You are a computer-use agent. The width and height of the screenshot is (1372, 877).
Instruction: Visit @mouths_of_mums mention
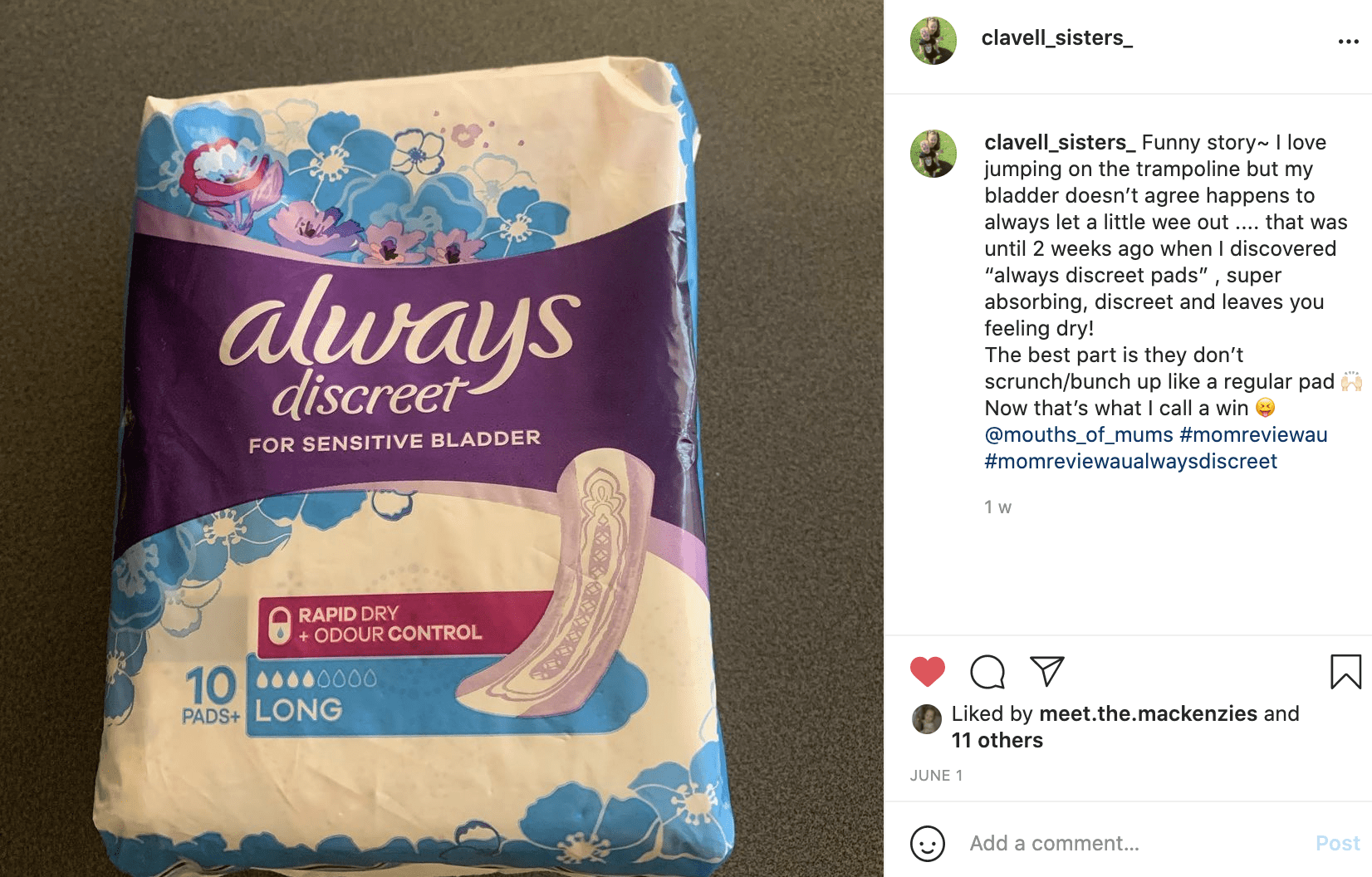[x=1079, y=434]
